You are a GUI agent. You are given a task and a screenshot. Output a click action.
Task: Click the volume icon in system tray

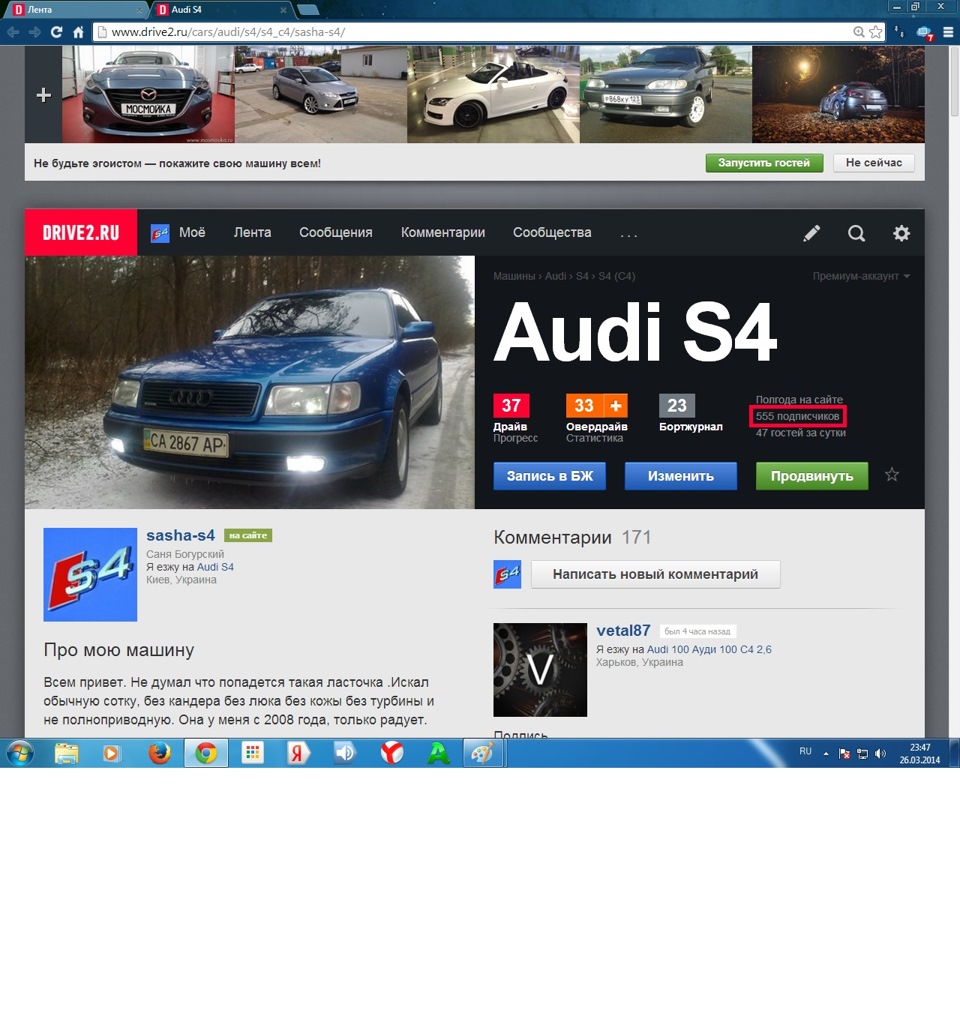pyautogui.click(x=880, y=754)
